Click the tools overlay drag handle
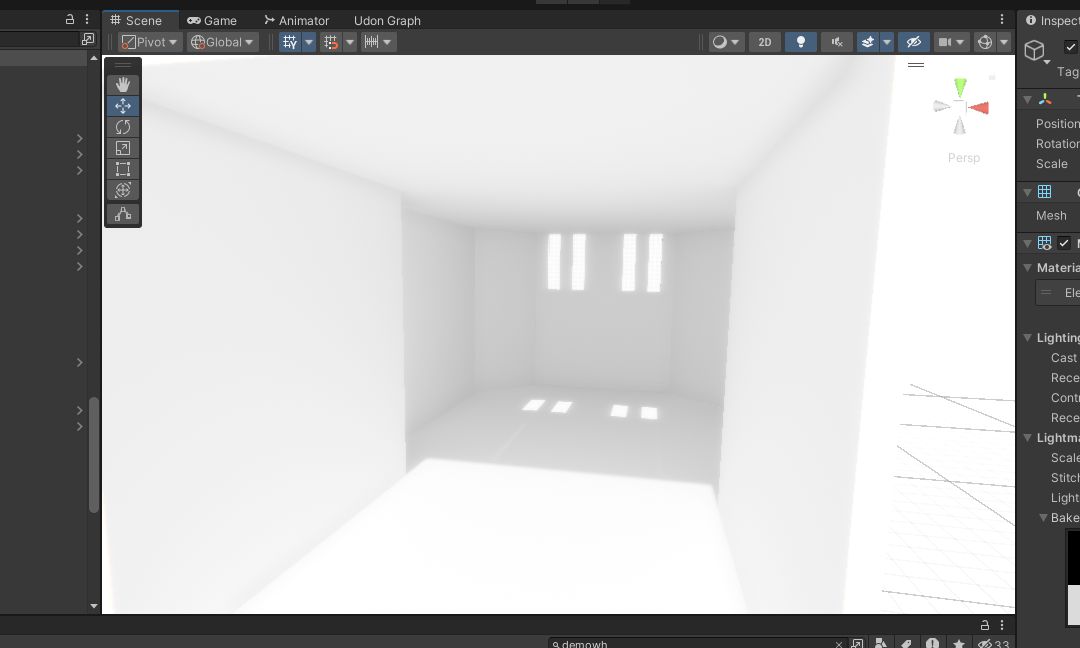The image size is (1080, 648). coord(123,65)
